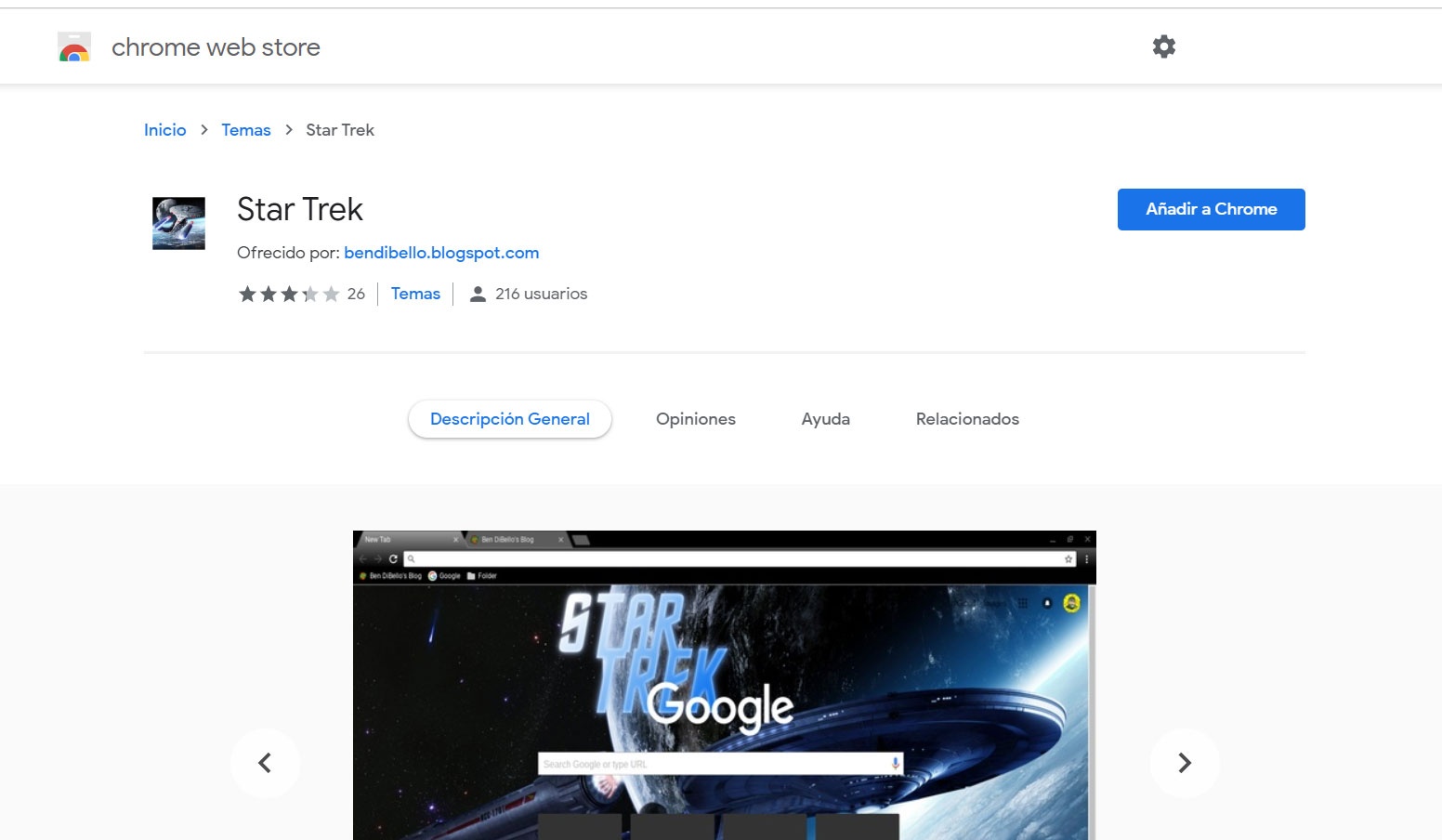Go to the previous screenshot arrow

[x=265, y=763]
